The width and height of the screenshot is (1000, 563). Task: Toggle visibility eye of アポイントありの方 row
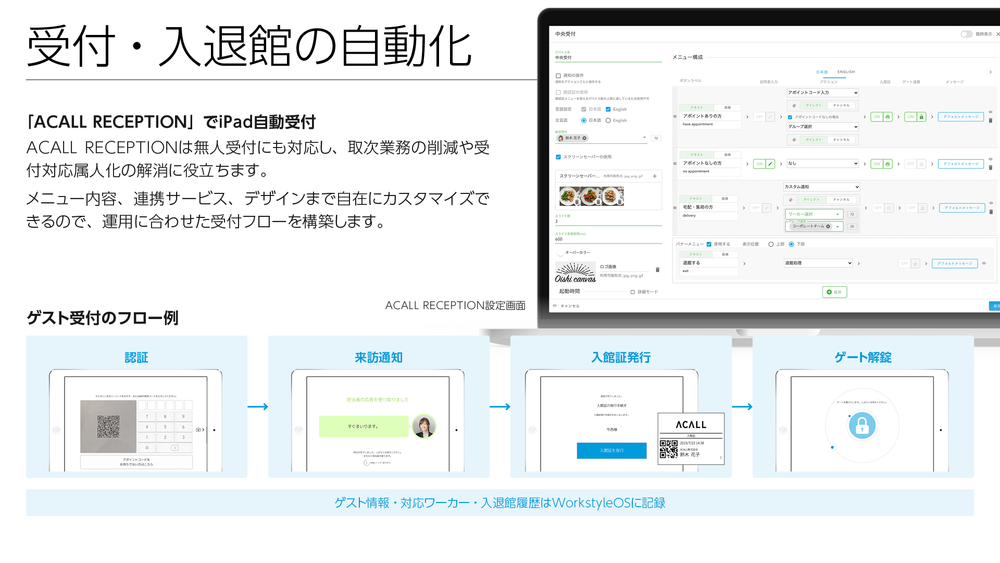(990, 112)
